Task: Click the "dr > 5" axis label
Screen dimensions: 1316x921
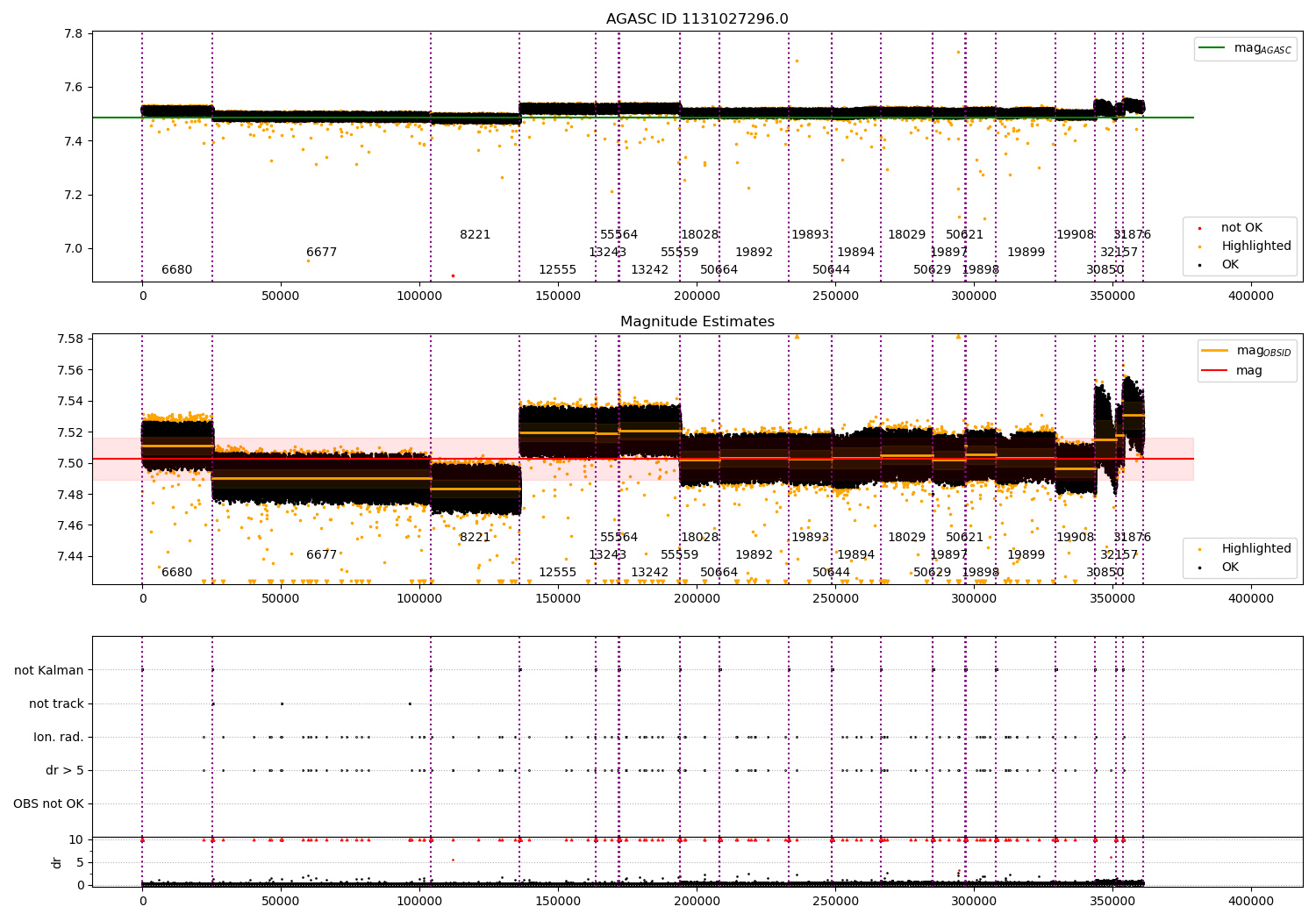Action: (65, 770)
